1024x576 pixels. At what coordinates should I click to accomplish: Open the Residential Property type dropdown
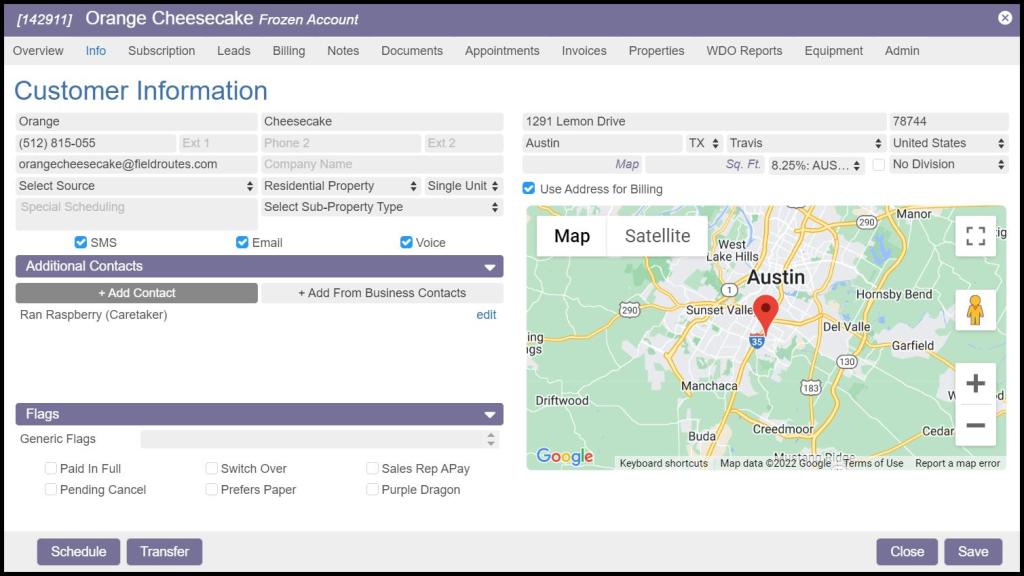(x=340, y=186)
